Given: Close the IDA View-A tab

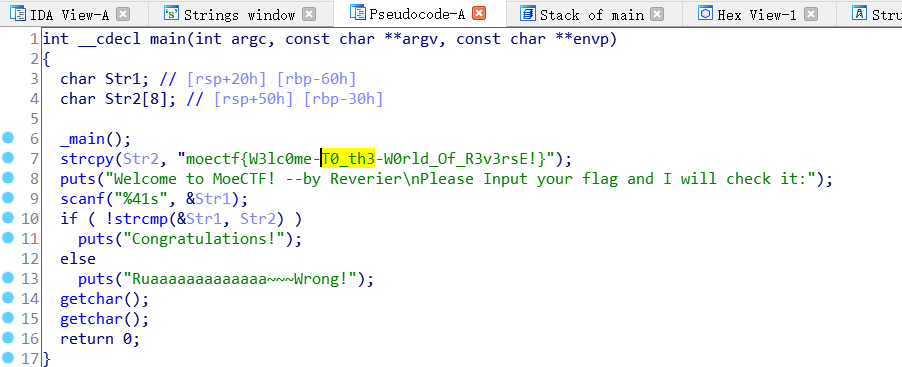Looking at the screenshot, I should 123,14.
